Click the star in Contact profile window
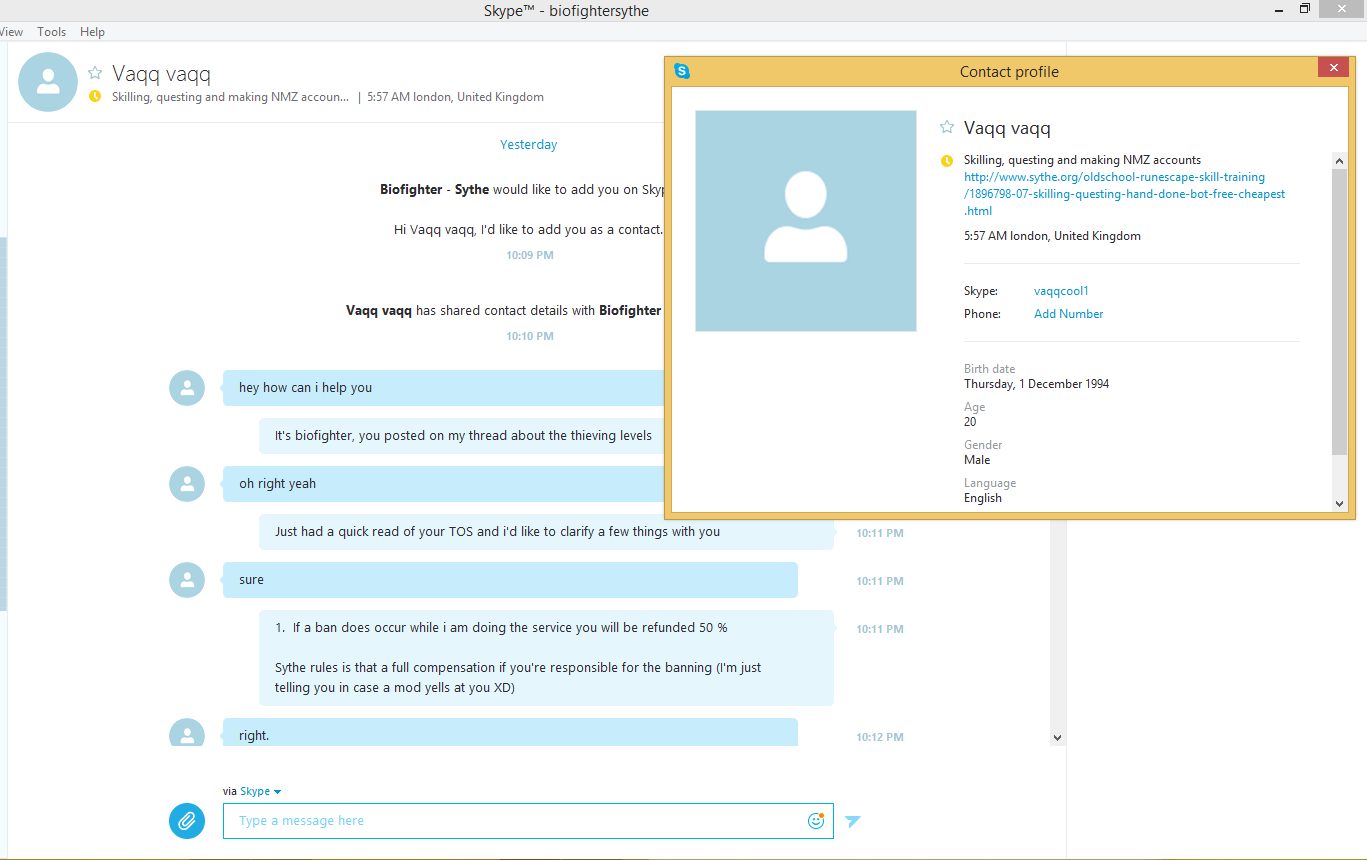Viewport: 1367px width, 860px height. [947, 127]
